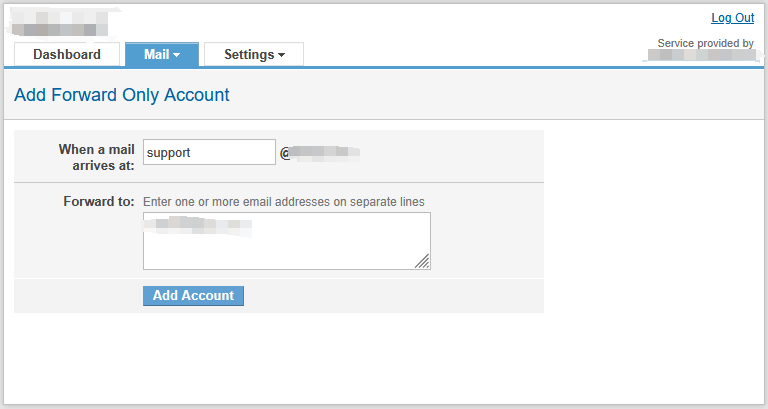Click the 'Add Forward Only Account' heading
This screenshot has height=409, width=768.
click(121, 95)
